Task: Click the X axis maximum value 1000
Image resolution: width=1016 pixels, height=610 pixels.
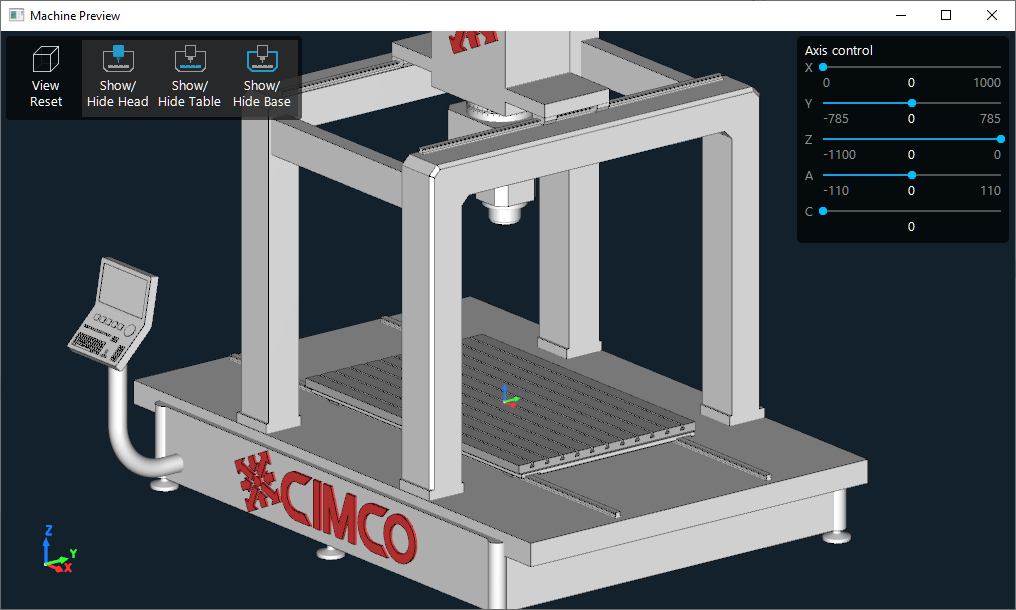Action: [987, 83]
